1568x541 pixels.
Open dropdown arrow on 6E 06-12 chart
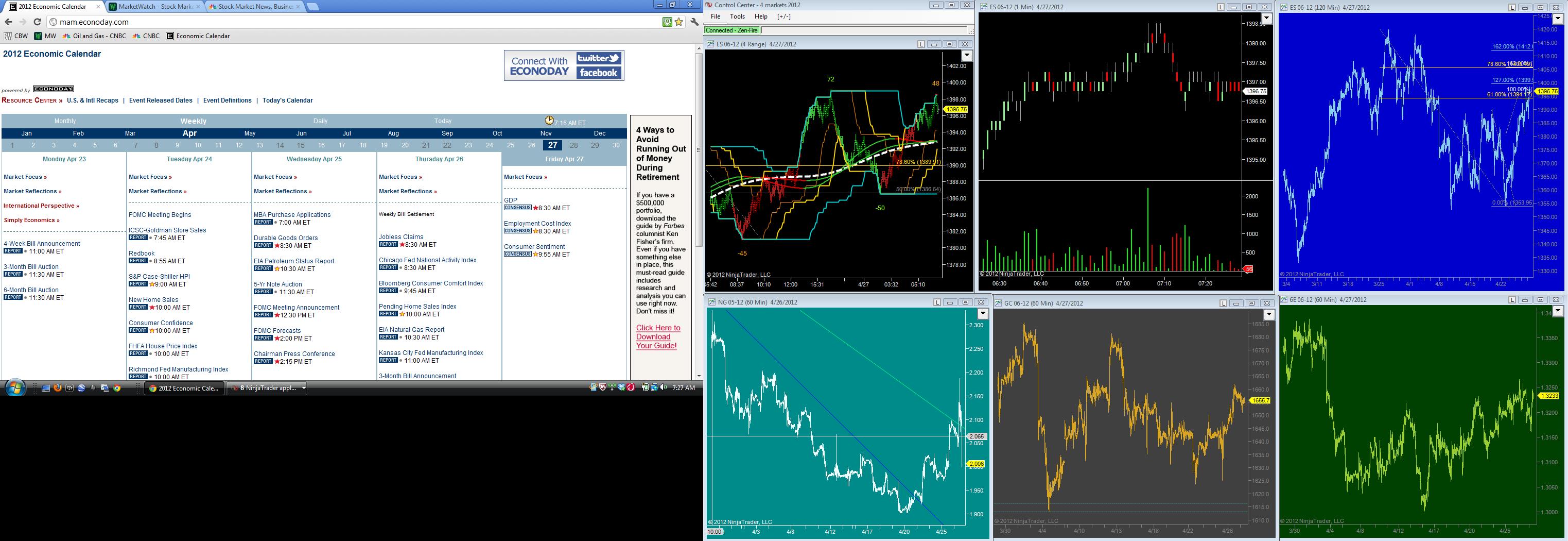click(x=1558, y=311)
